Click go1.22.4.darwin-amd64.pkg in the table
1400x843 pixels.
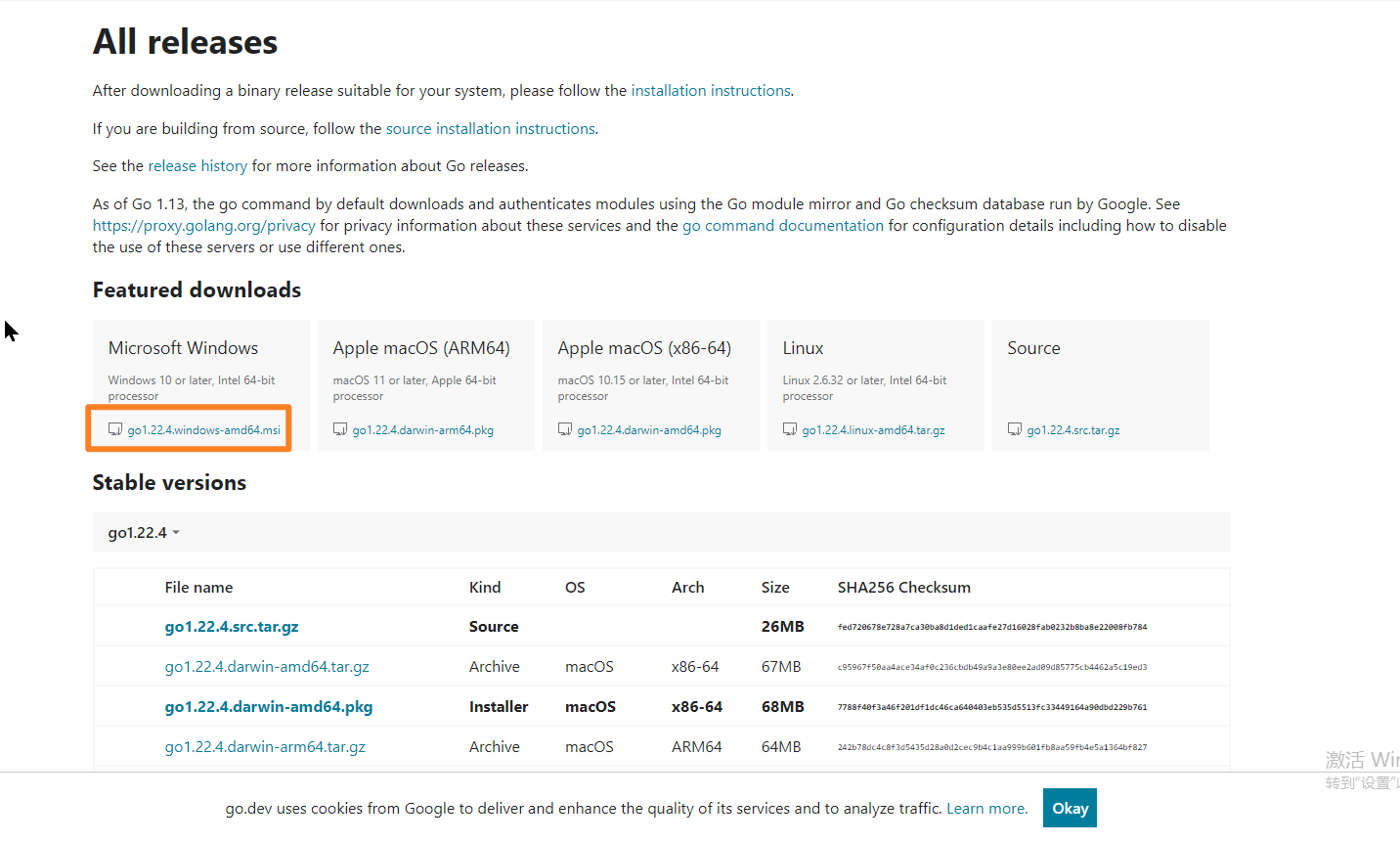pos(269,706)
